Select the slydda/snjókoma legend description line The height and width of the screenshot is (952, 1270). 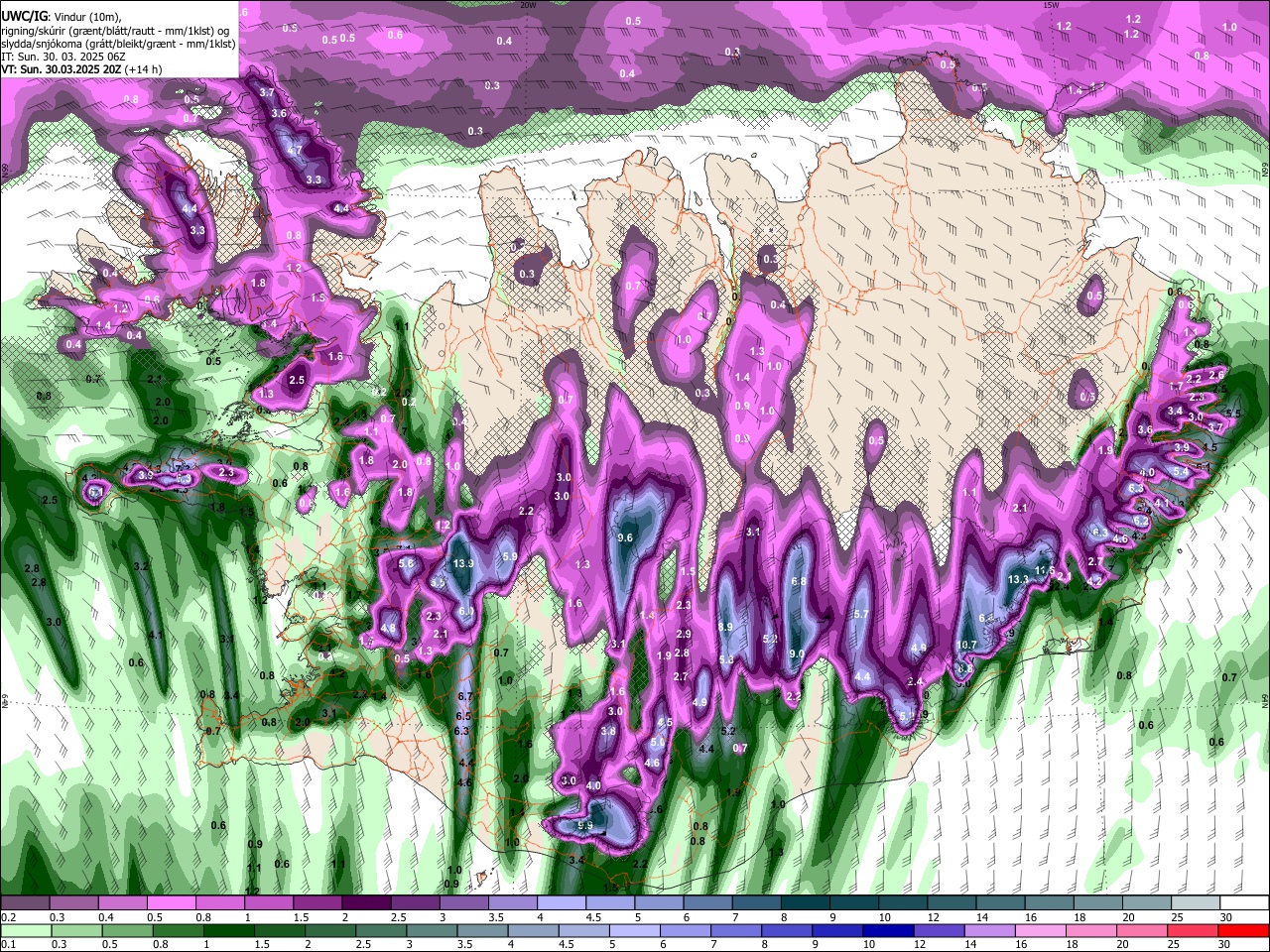[118, 43]
